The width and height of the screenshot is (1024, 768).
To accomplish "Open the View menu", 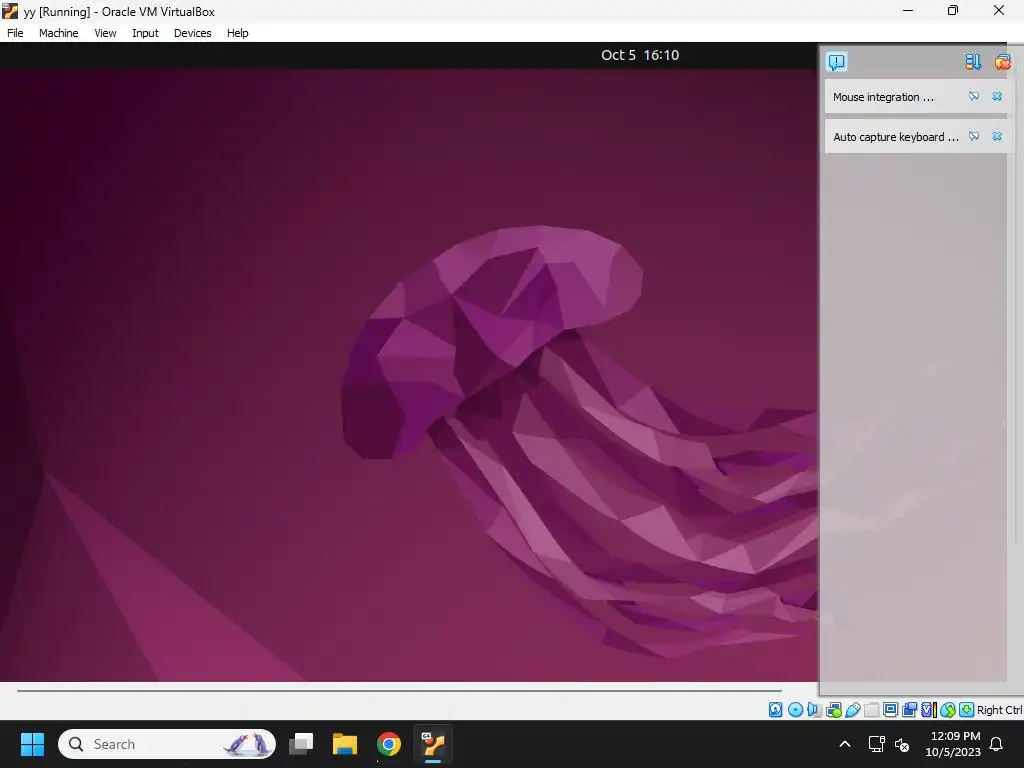I will coord(105,33).
